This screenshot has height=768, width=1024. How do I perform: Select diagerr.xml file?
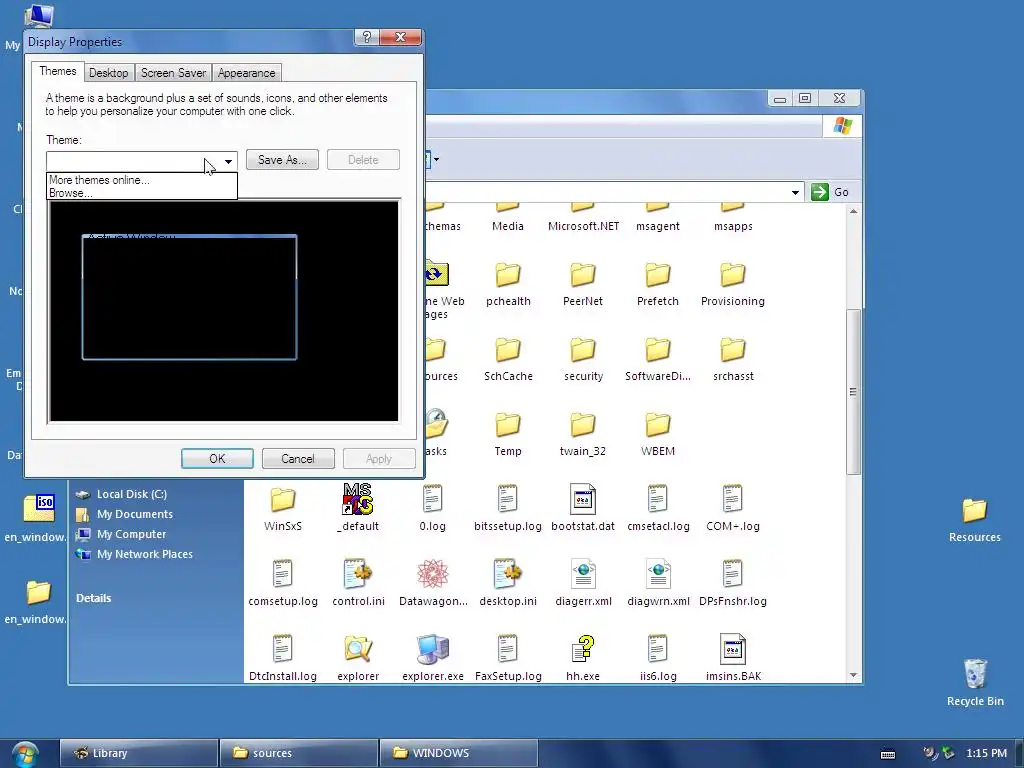[x=583, y=584]
